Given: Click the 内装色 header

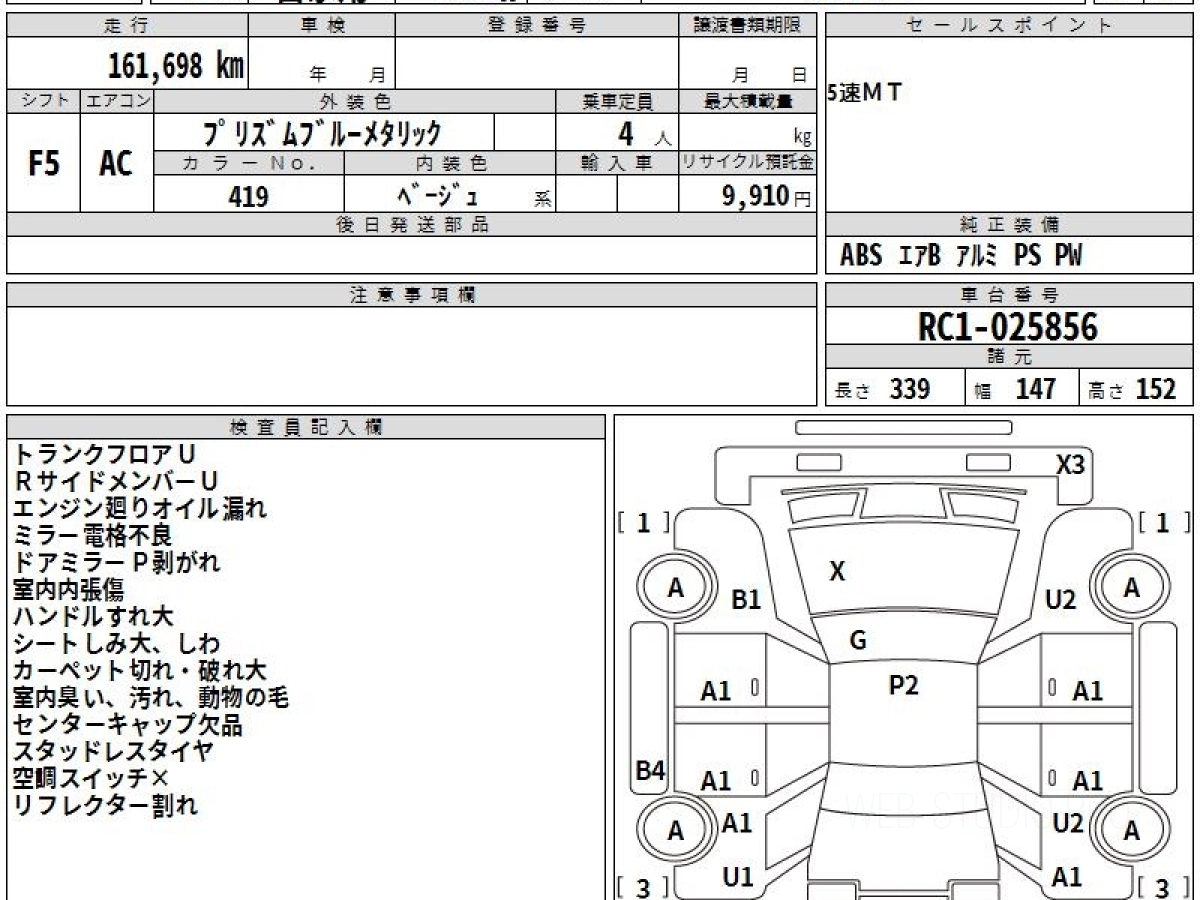Looking at the screenshot, I should pyautogui.click(x=450, y=163).
